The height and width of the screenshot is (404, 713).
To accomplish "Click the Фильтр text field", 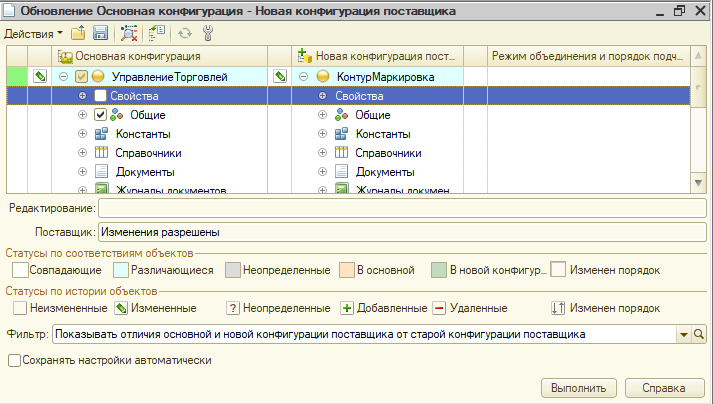I will click(x=365, y=334).
